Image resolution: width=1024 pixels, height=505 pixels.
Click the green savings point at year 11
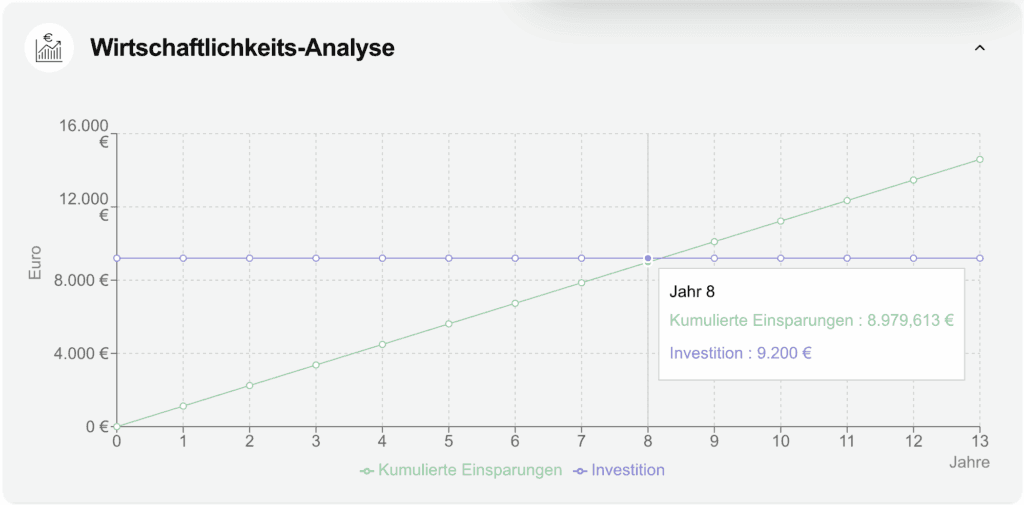tap(847, 200)
